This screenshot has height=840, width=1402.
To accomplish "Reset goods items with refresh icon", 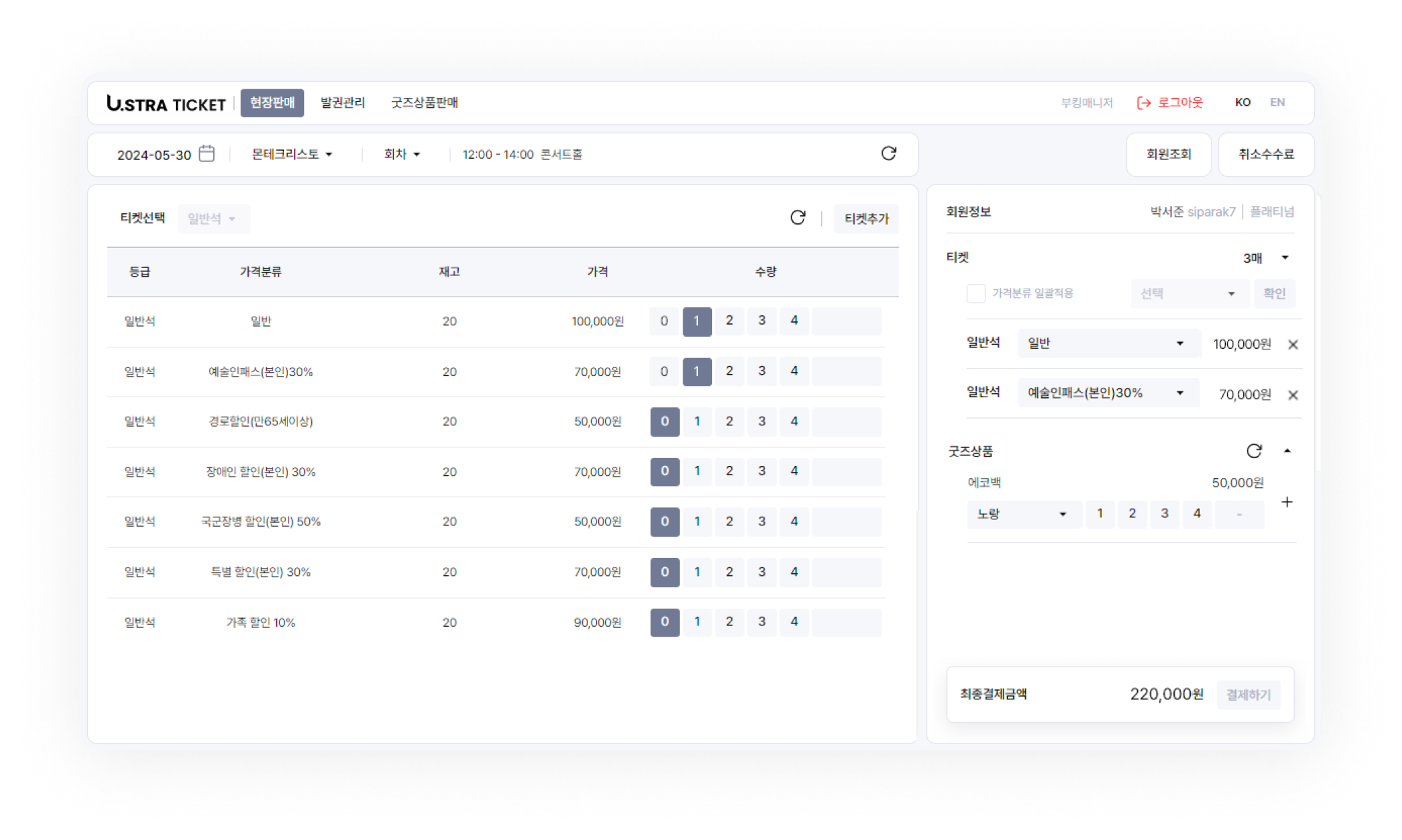I will (x=1253, y=451).
